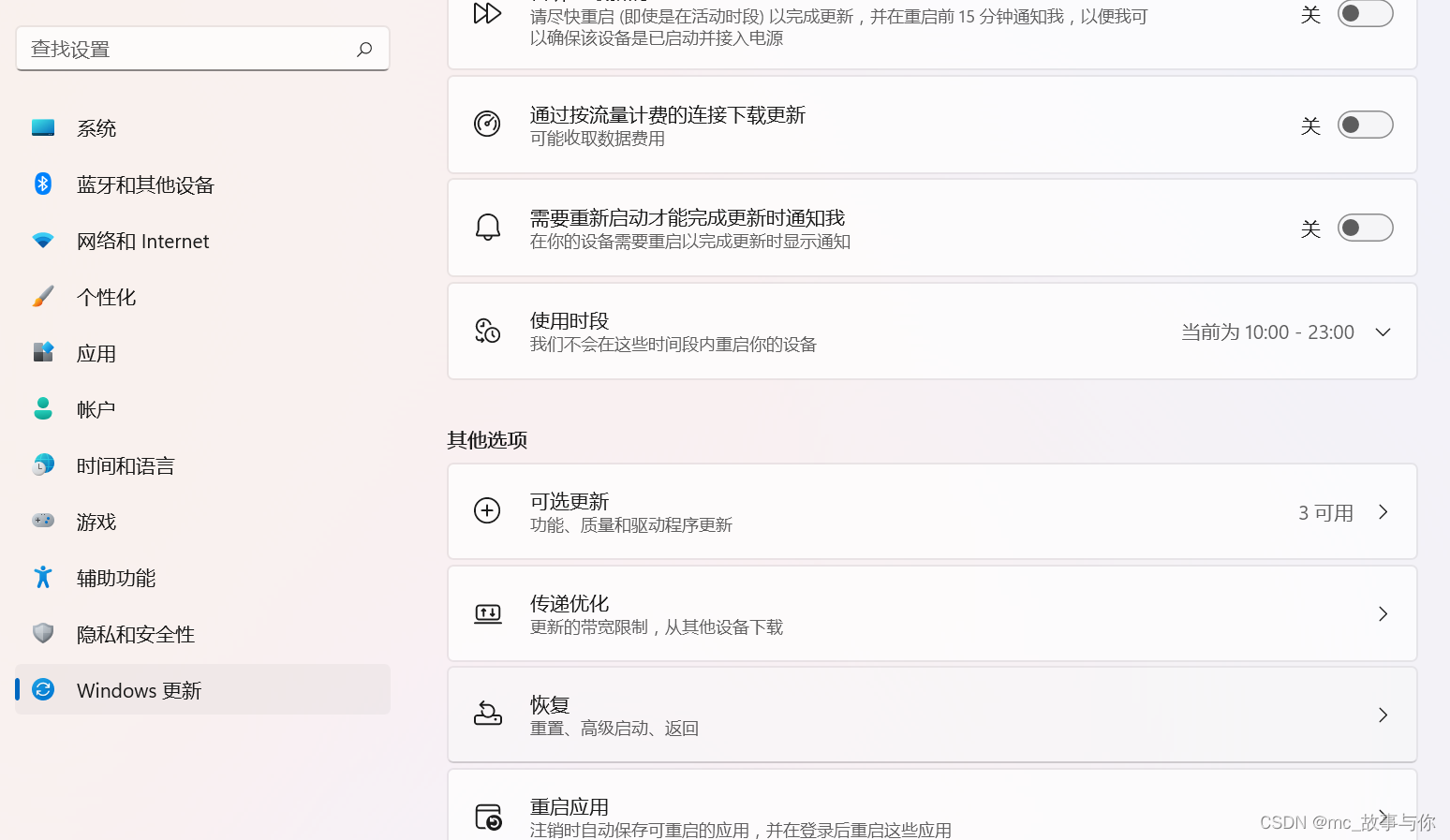Screen dimensions: 1450x840
Task: Click the search magnifier icon
Action: coord(364,49)
